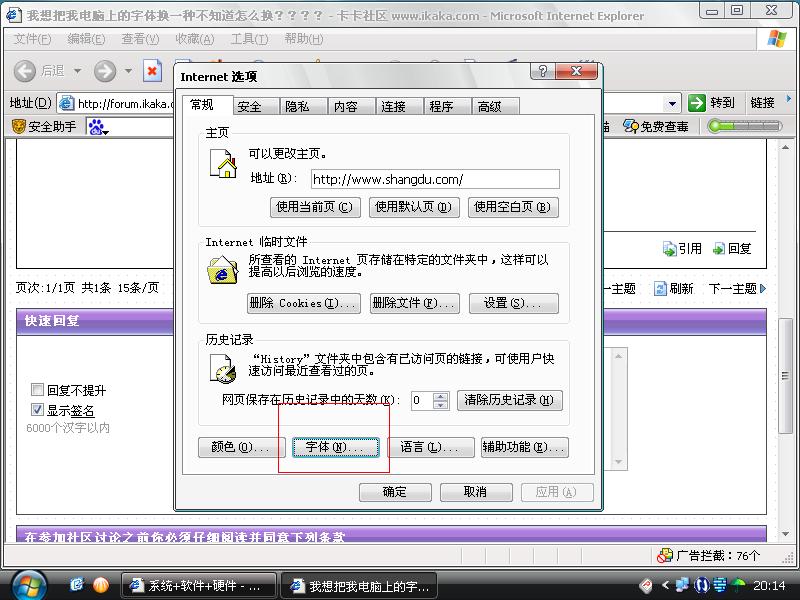Click the Help question mark in Internet 选项
Viewport: 800px width, 600px height.
coord(543,72)
